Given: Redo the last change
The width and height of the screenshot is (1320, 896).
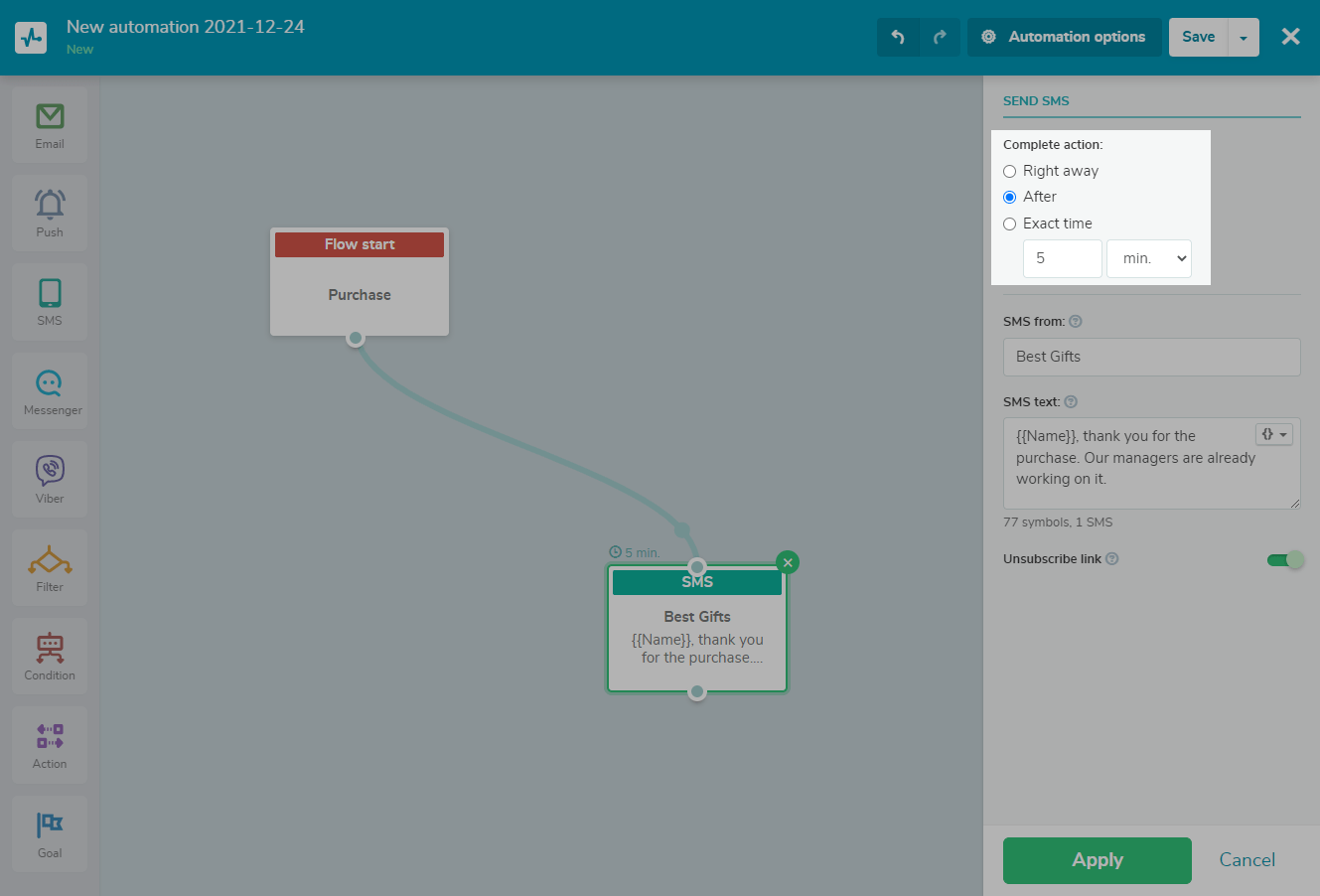Looking at the screenshot, I should (940, 37).
